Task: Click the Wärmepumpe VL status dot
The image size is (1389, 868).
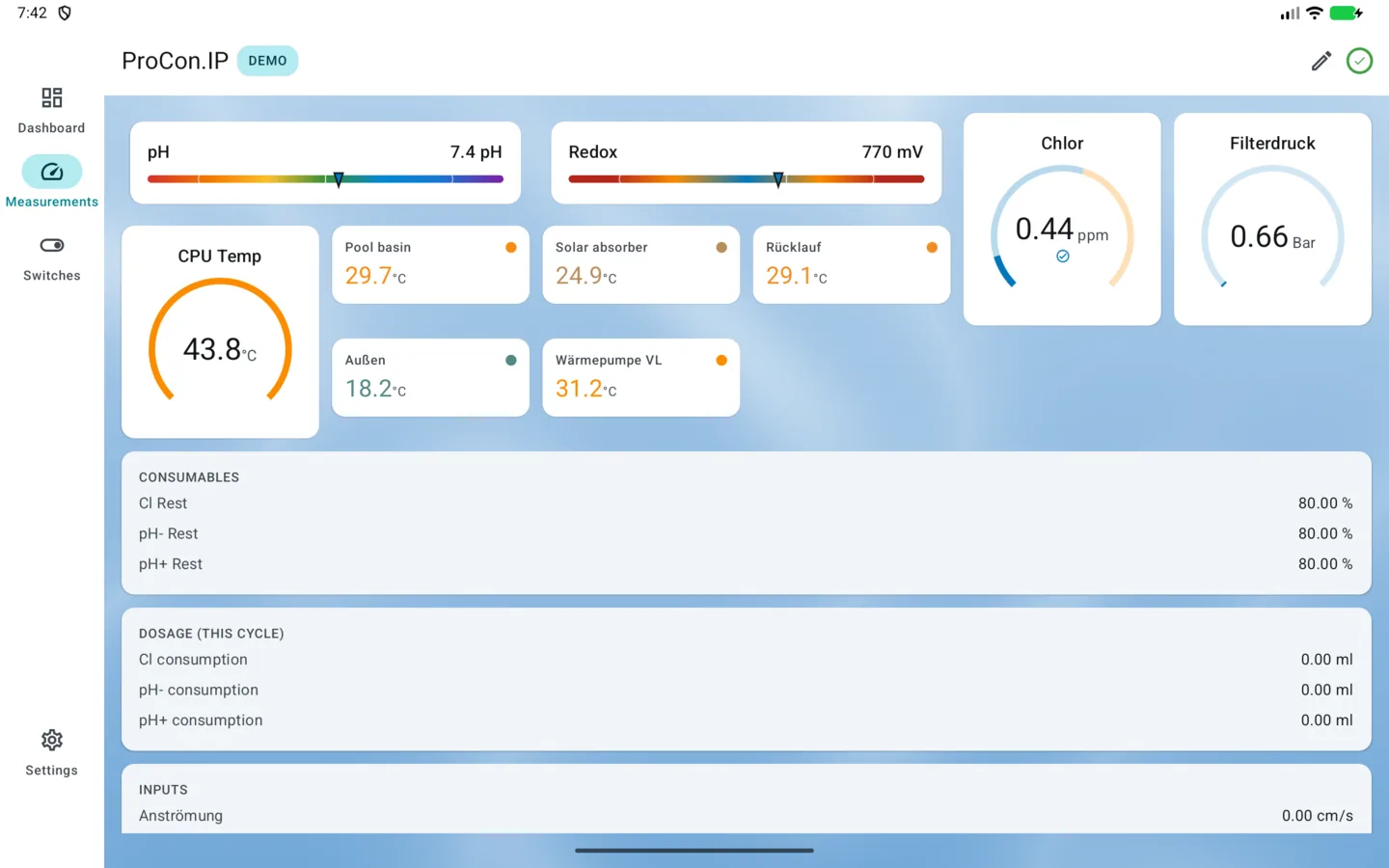Action: (x=722, y=361)
